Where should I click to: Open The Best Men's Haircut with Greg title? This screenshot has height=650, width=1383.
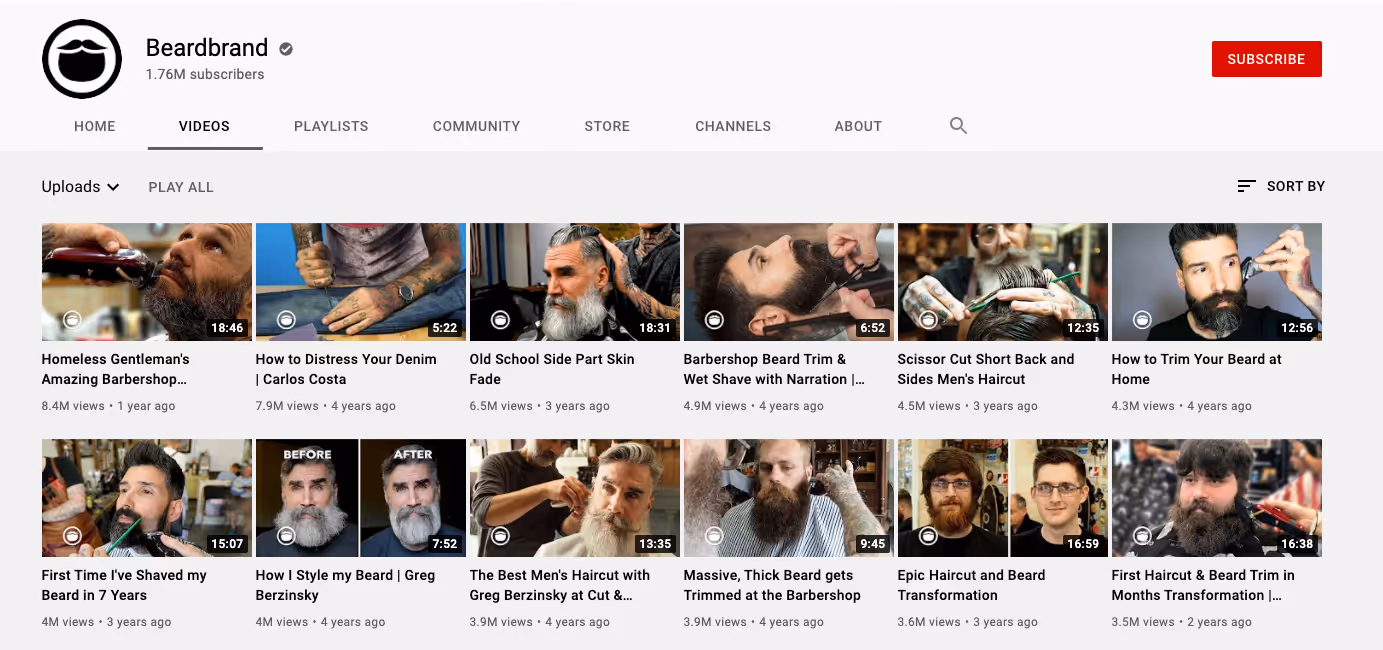560,585
